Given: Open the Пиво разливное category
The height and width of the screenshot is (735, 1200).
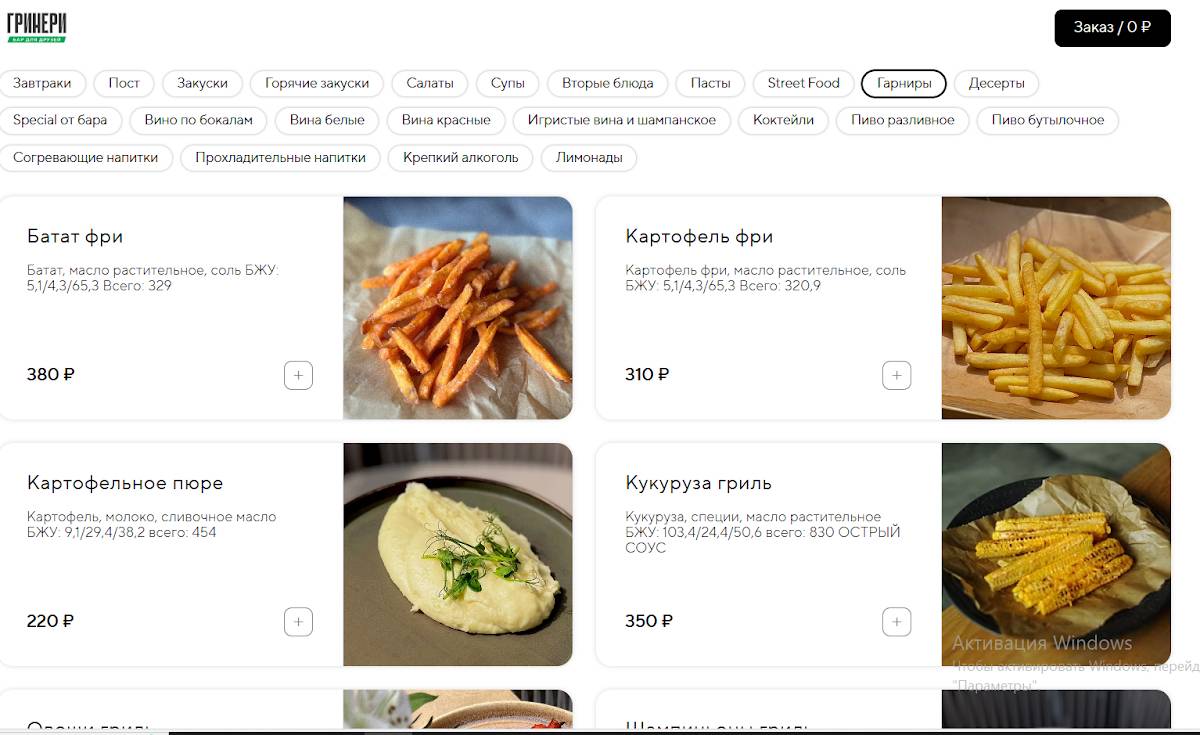Looking at the screenshot, I should click(x=903, y=120).
